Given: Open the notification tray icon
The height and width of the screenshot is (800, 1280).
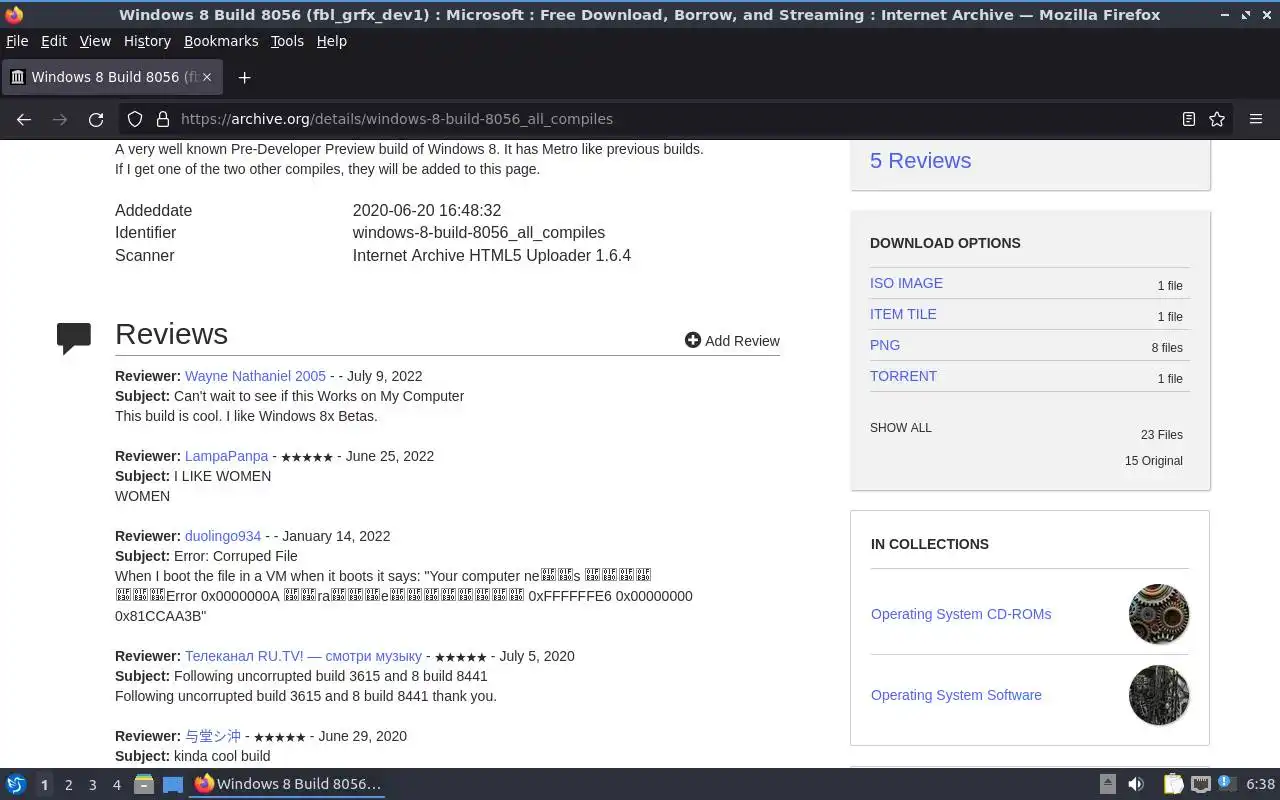Looking at the screenshot, I should tap(1227, 784).
